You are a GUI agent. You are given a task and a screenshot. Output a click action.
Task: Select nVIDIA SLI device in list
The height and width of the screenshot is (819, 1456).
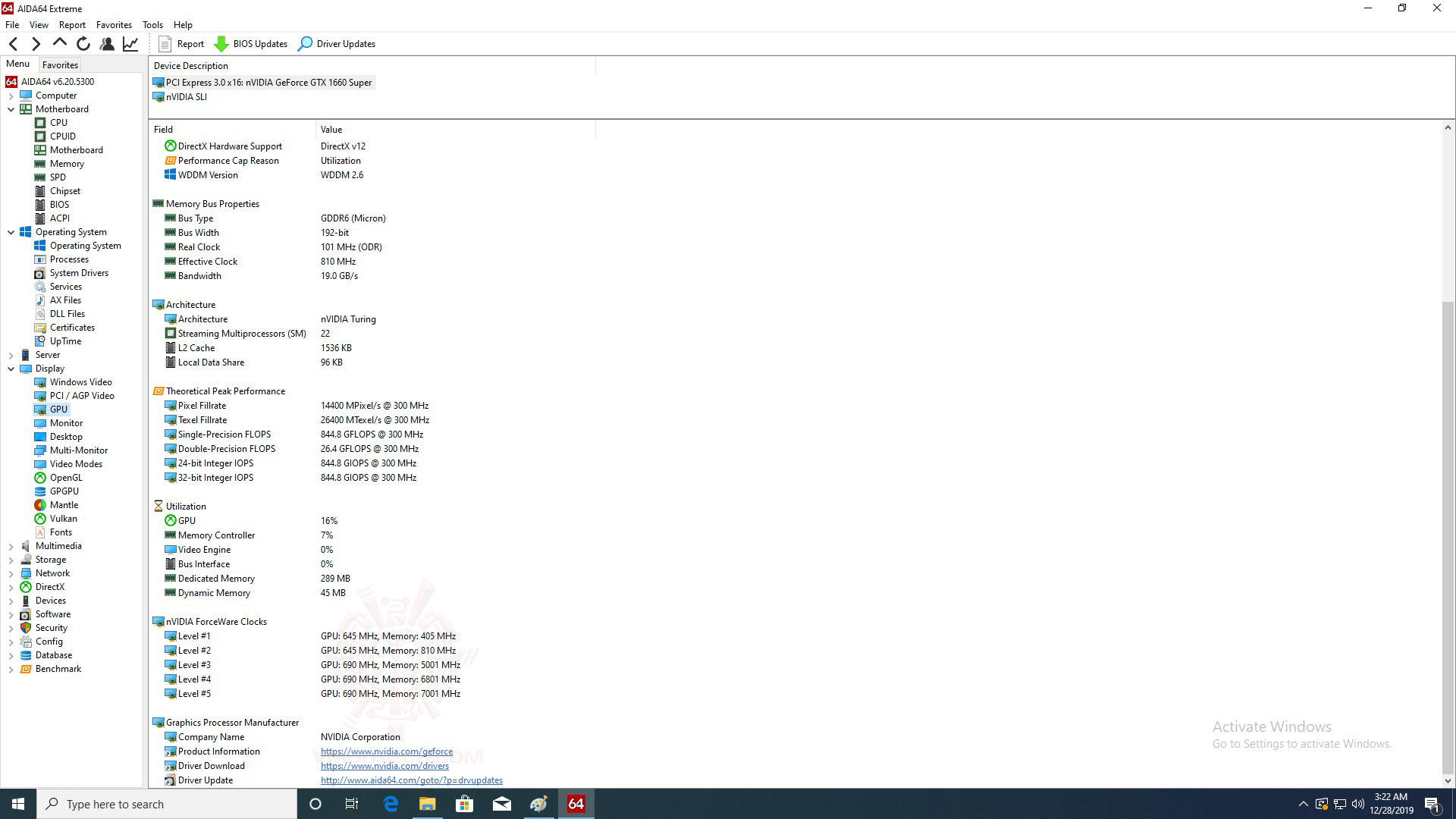(186, 97)
